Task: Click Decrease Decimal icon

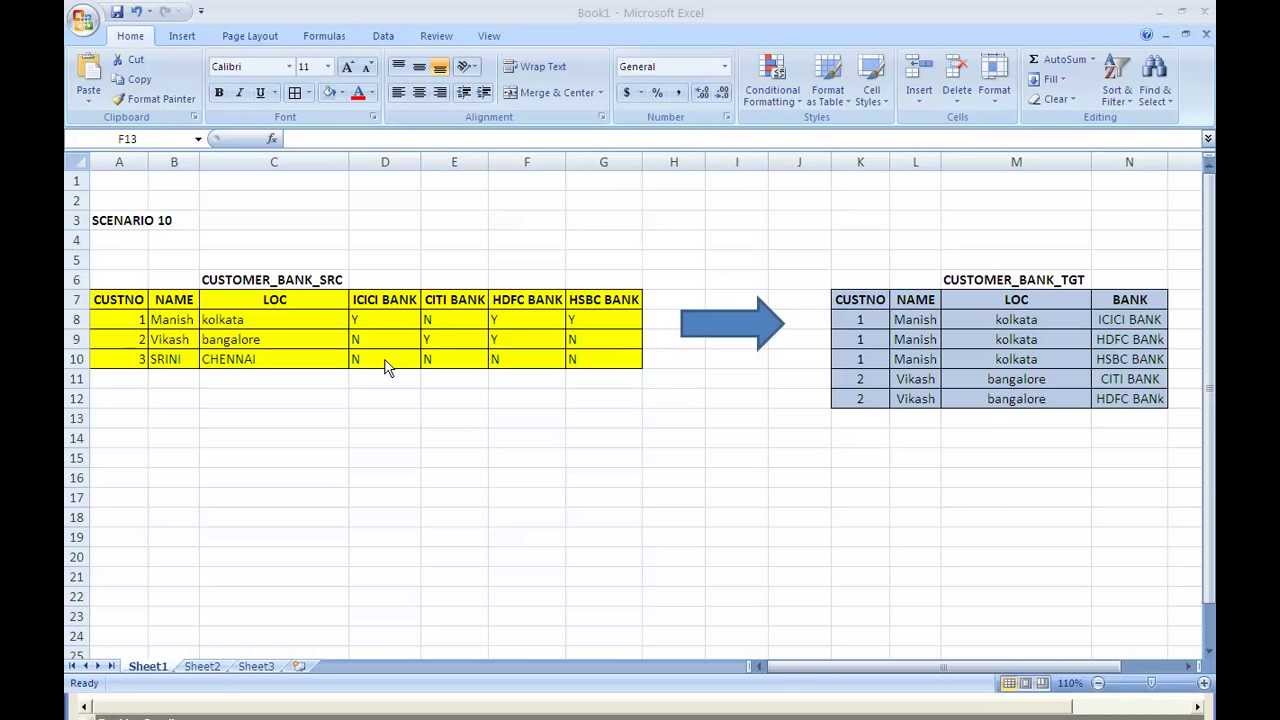Action: pyautogui.click(x=722, y=93)
